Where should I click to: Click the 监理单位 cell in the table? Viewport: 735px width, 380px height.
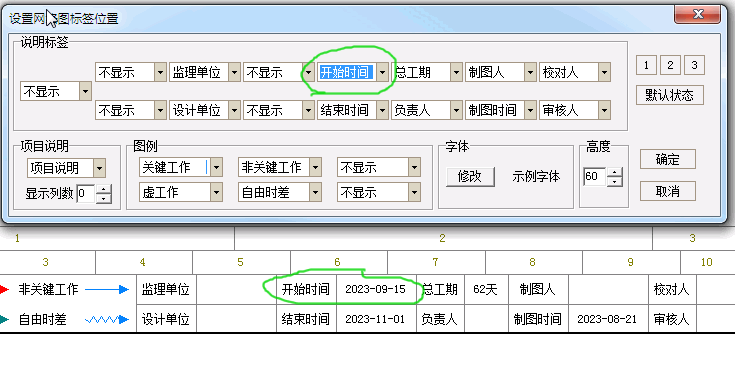coord(166,289)
